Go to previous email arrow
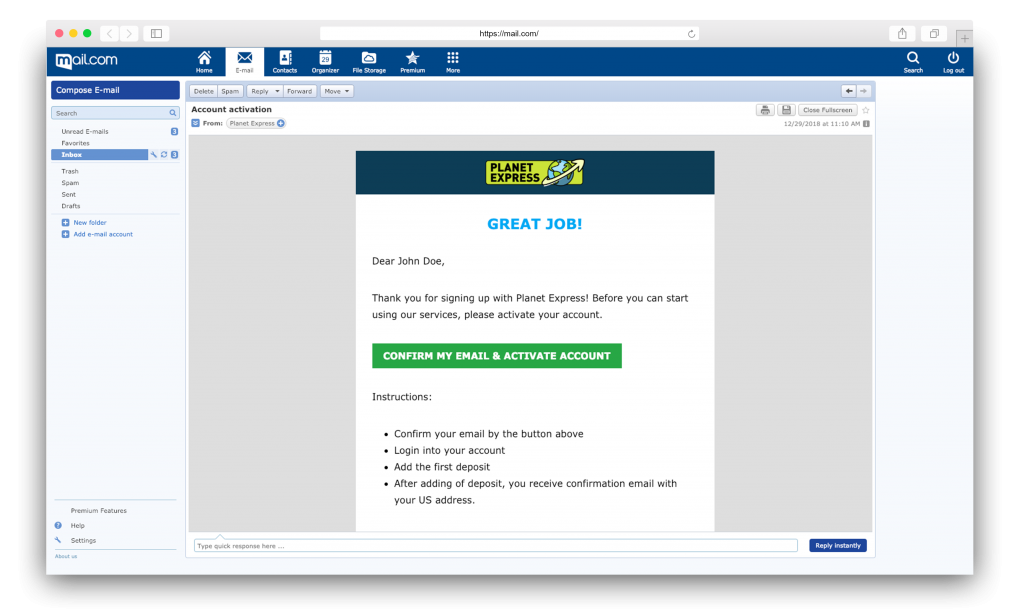Image resolution: width=1024 pixels, height=609 pixels. tap(848, 91)
